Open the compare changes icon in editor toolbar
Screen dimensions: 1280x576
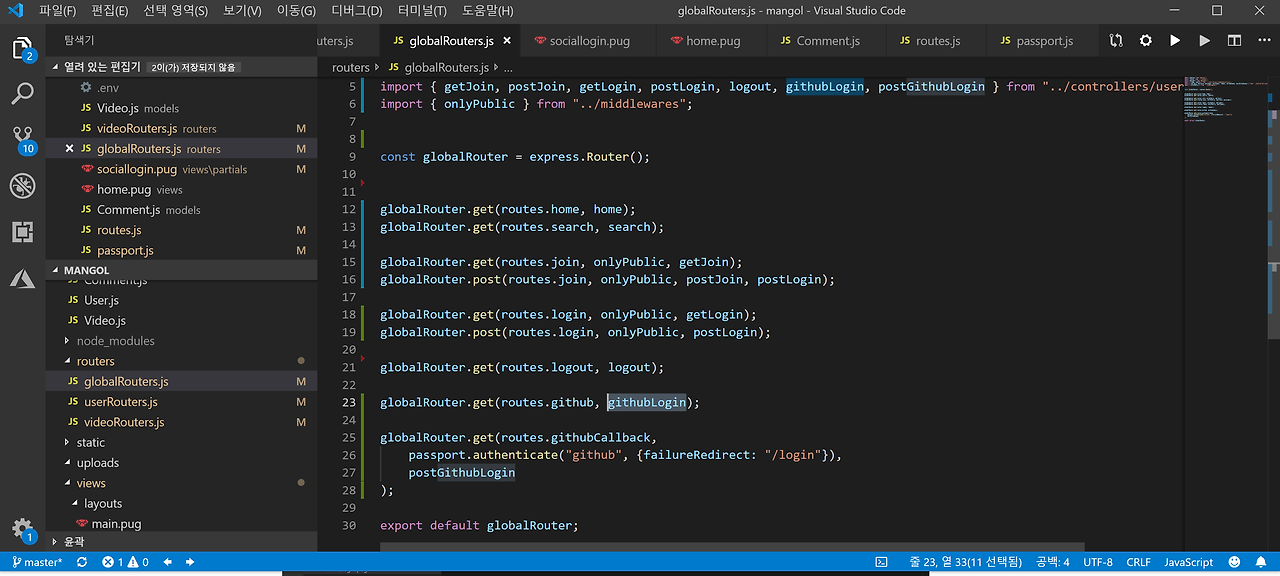point(1116,41)
